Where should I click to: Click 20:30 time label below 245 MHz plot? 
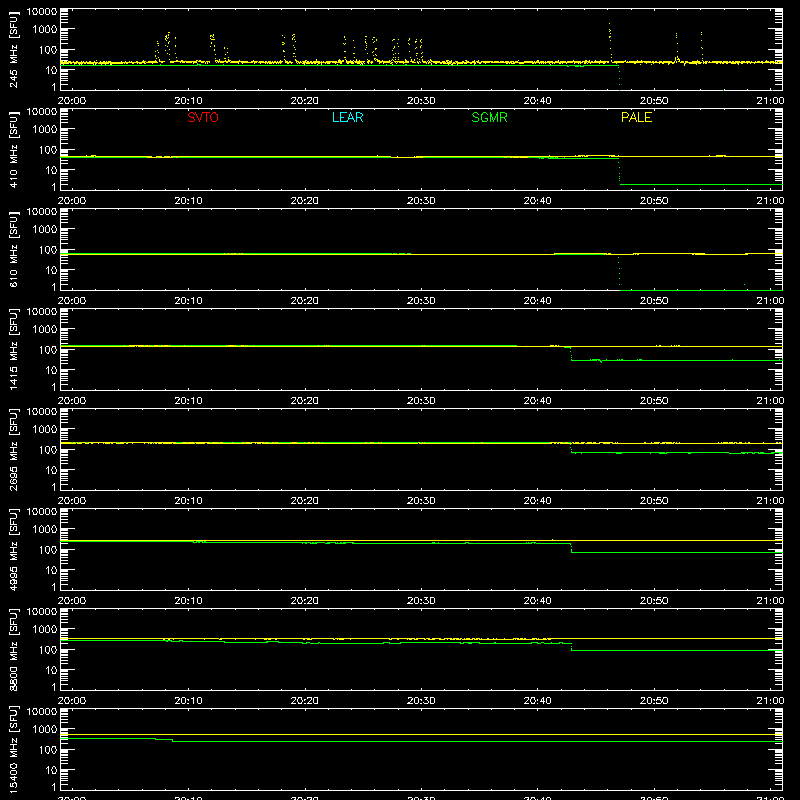coord(421,101)
